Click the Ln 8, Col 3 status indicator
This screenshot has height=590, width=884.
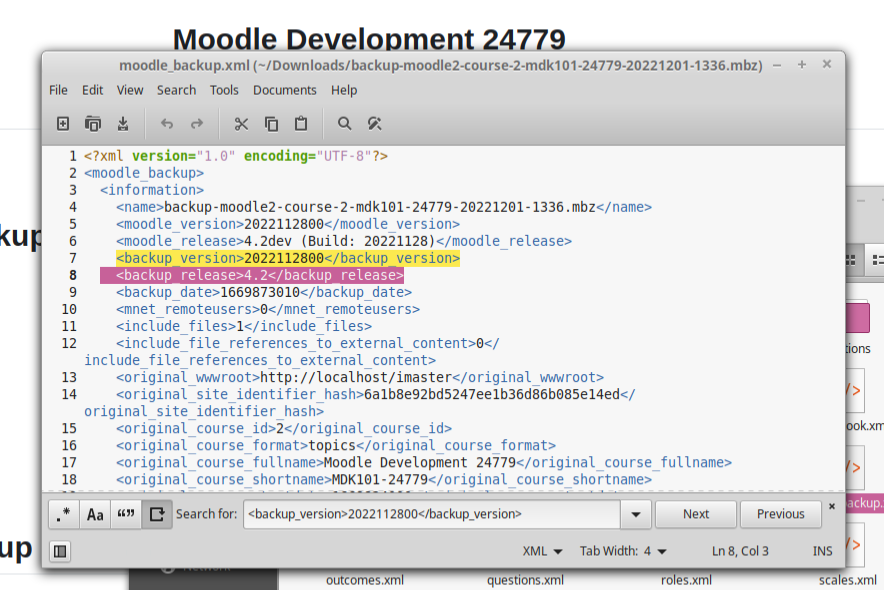(x=740, y=551)
